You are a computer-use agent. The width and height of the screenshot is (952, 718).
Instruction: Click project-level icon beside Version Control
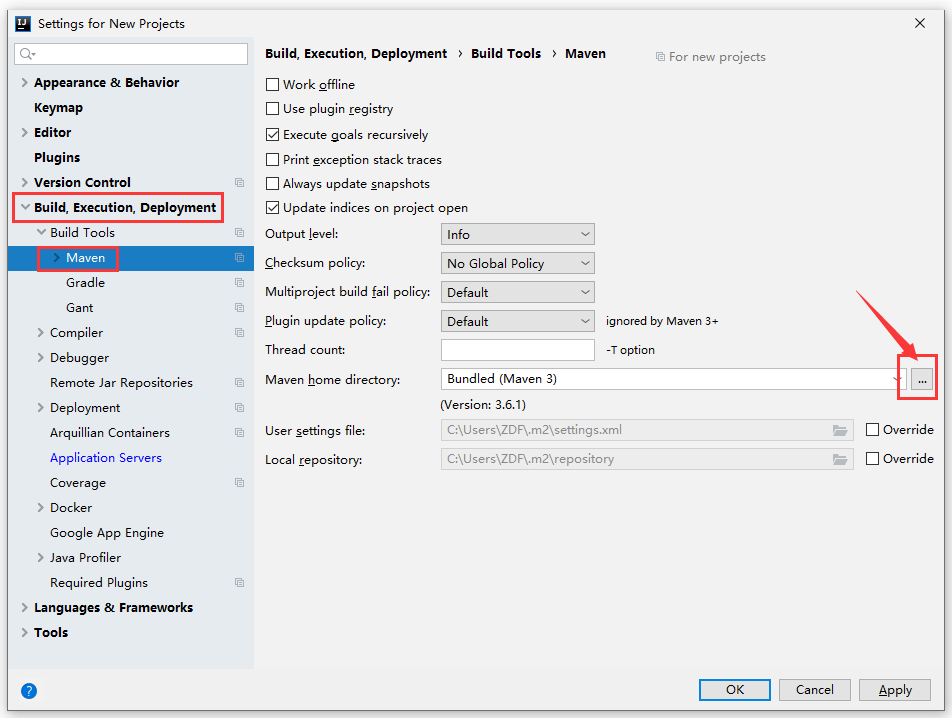tap(239, 183)
